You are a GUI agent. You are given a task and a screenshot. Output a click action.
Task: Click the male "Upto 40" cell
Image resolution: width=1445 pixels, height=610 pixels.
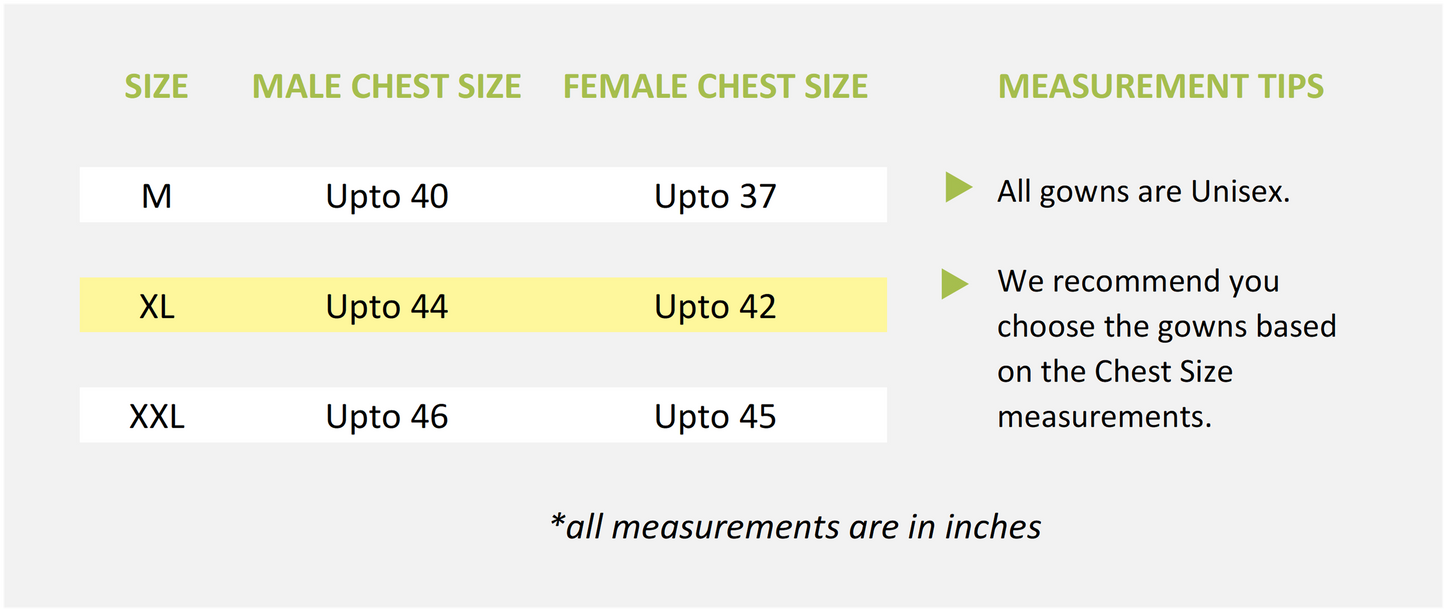pos(386,196)
